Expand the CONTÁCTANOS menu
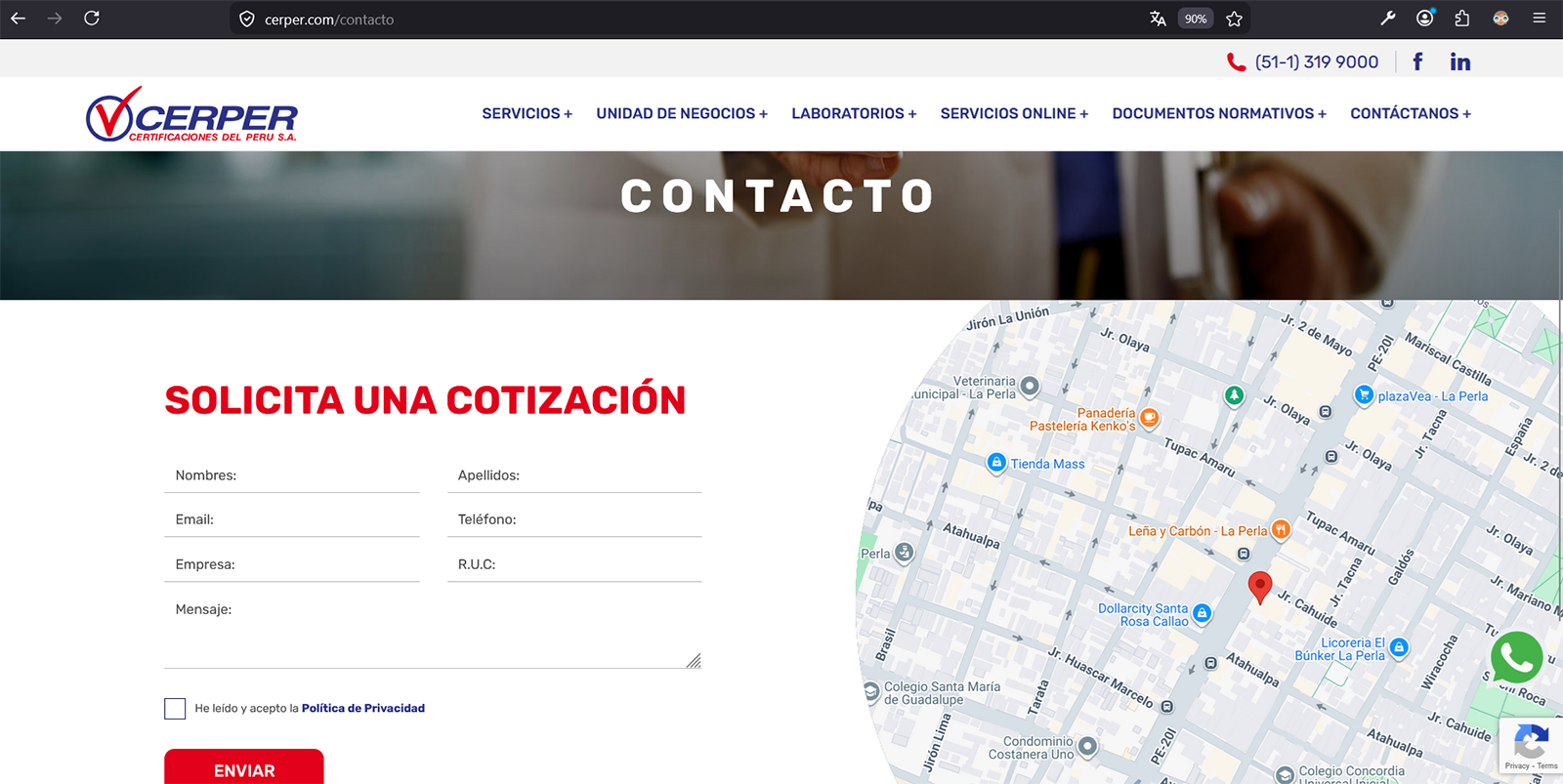Viewport: 1563px width, 784px height. click(1411, 113)
